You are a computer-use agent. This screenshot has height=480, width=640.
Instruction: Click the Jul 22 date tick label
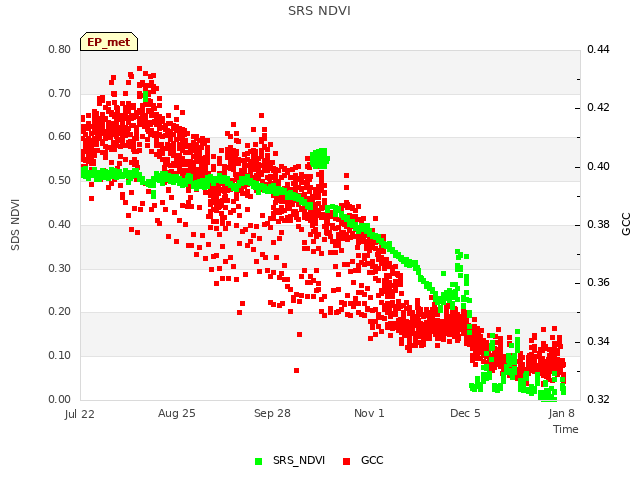pyautogui.click(x=80, y=414)
